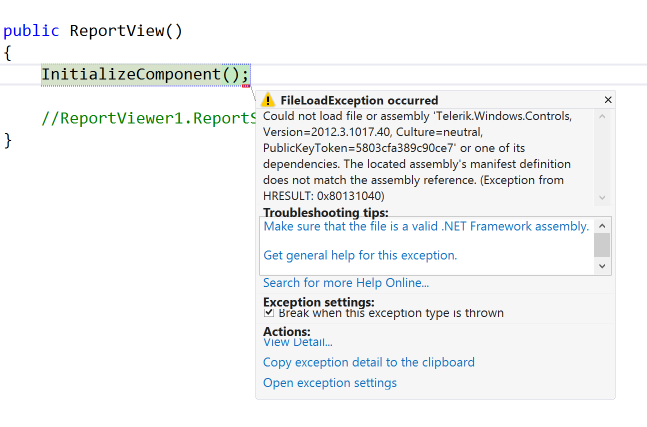
Task: Open exception settings link
Action: tap(329, 383)
